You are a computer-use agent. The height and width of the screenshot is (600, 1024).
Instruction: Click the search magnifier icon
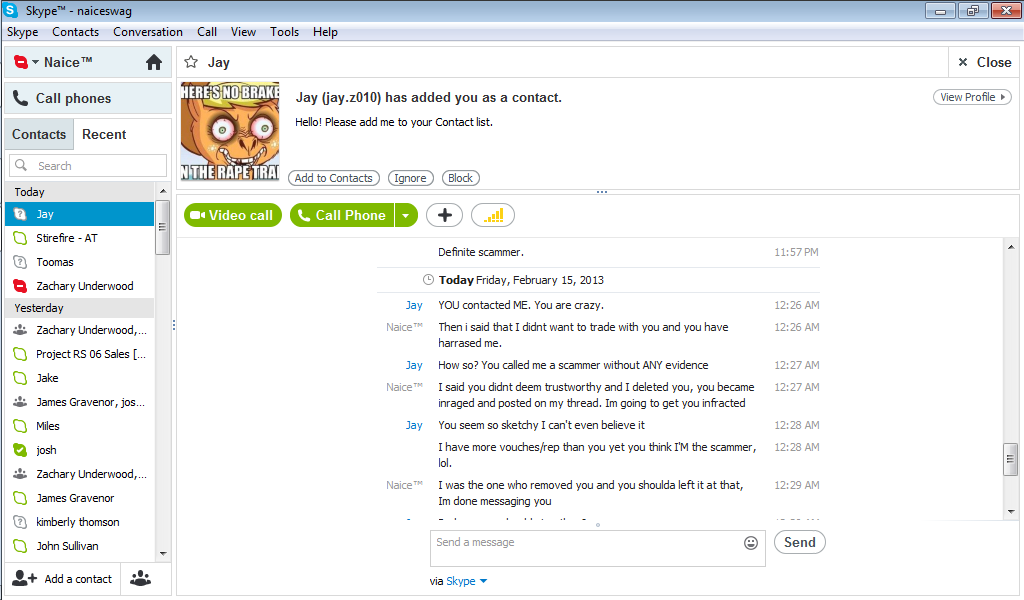click(x=21, y=165)
